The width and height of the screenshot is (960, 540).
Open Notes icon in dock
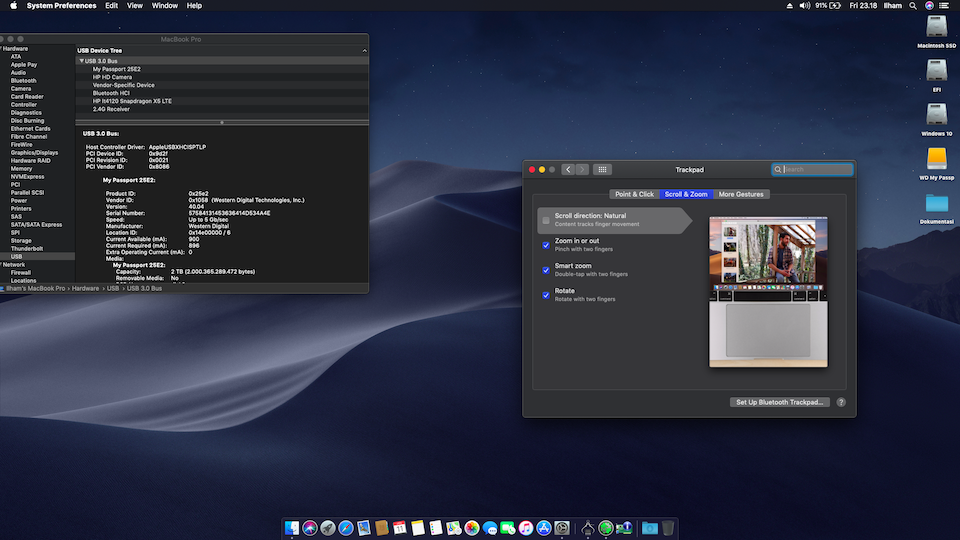click(x=418, y=528)
